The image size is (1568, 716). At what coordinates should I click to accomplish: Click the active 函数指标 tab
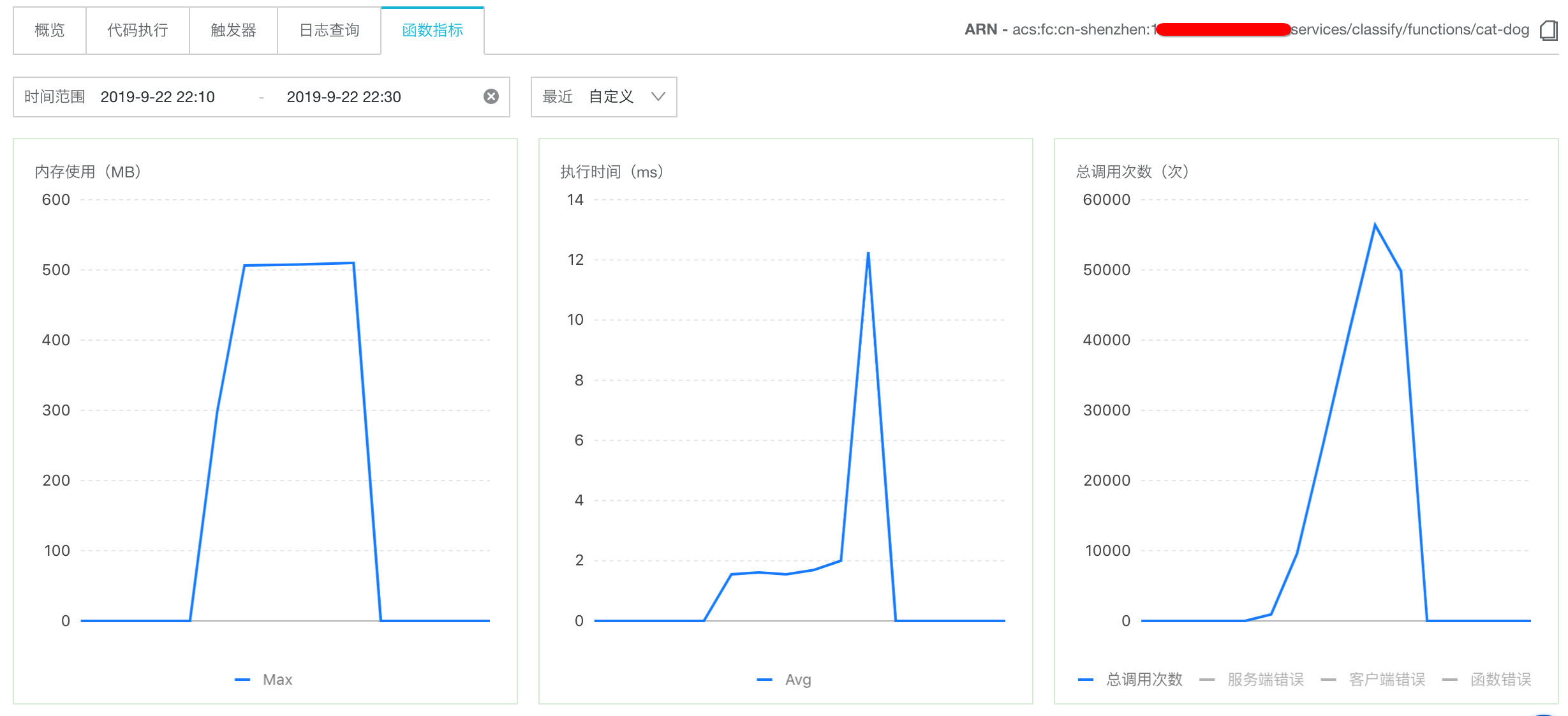433,31
